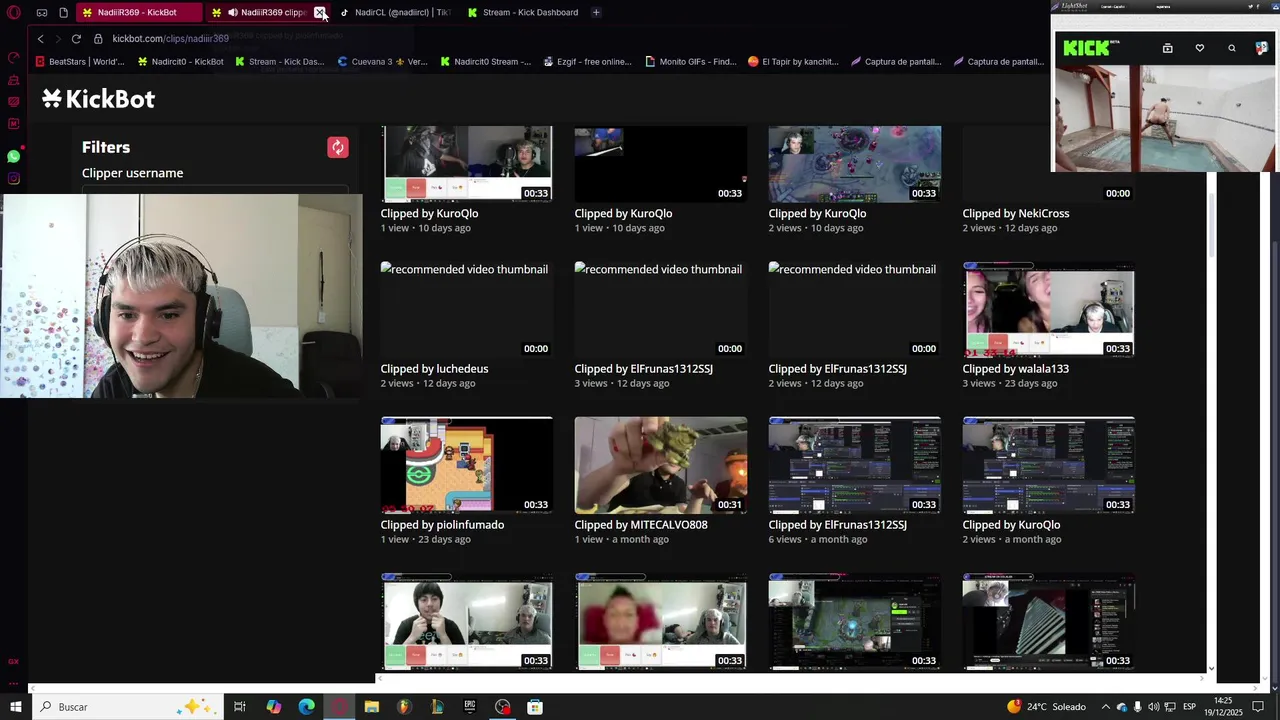Click 'Clipped by piolinfumado' title
Viewport: 1280px width, 720px height.
pyautogui.click(x=442, y=525)
